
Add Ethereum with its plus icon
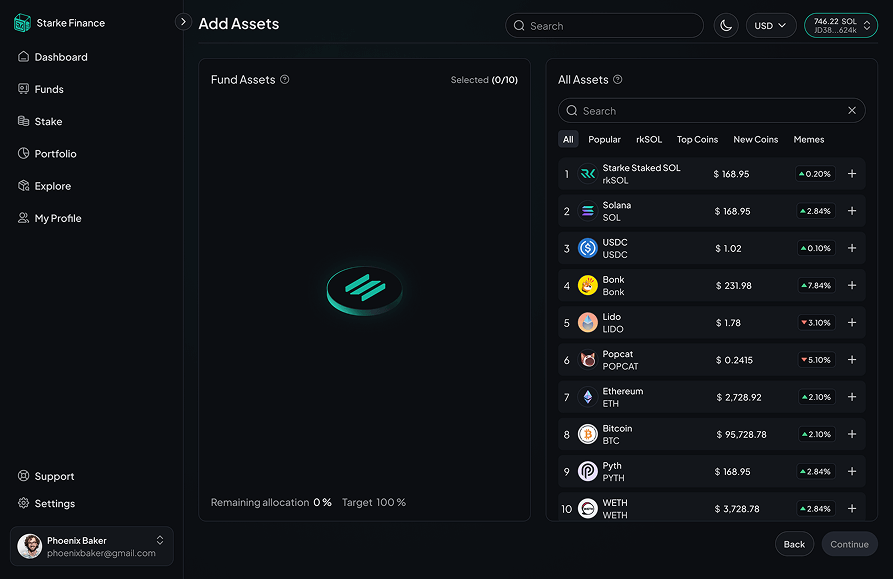point(852,397)
